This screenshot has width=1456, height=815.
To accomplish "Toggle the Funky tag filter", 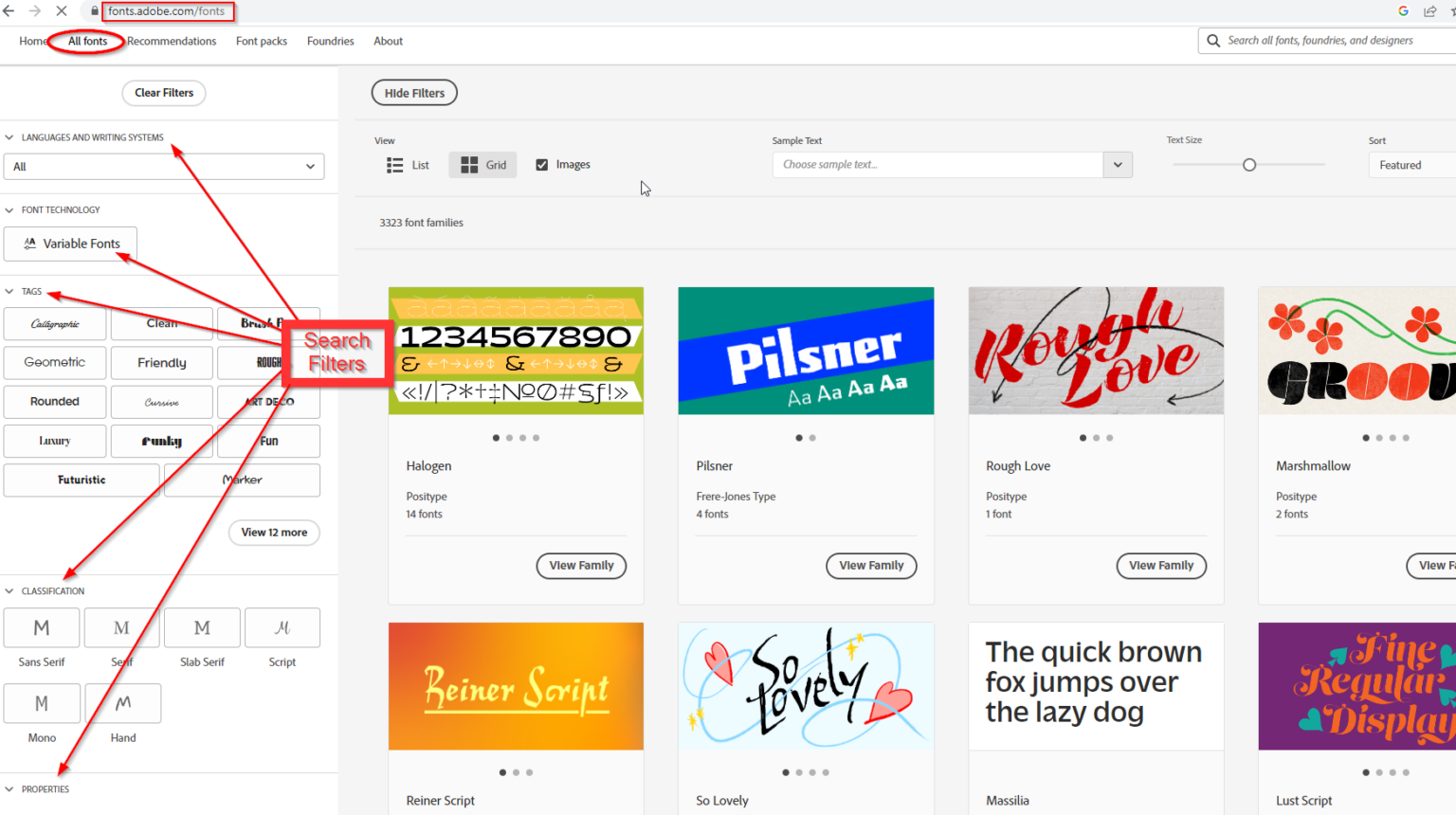I will [162, 441].
